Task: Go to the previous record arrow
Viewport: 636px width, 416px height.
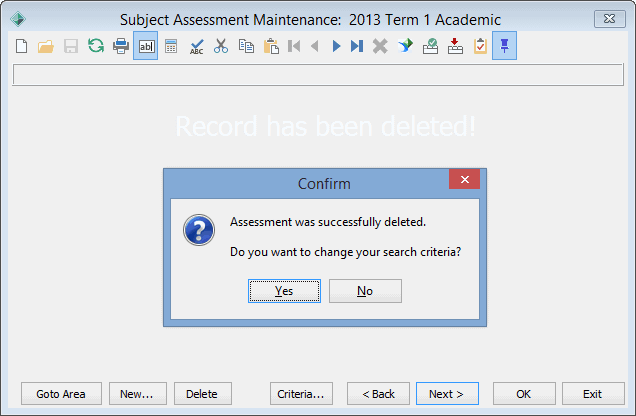Action: (314, 46)
